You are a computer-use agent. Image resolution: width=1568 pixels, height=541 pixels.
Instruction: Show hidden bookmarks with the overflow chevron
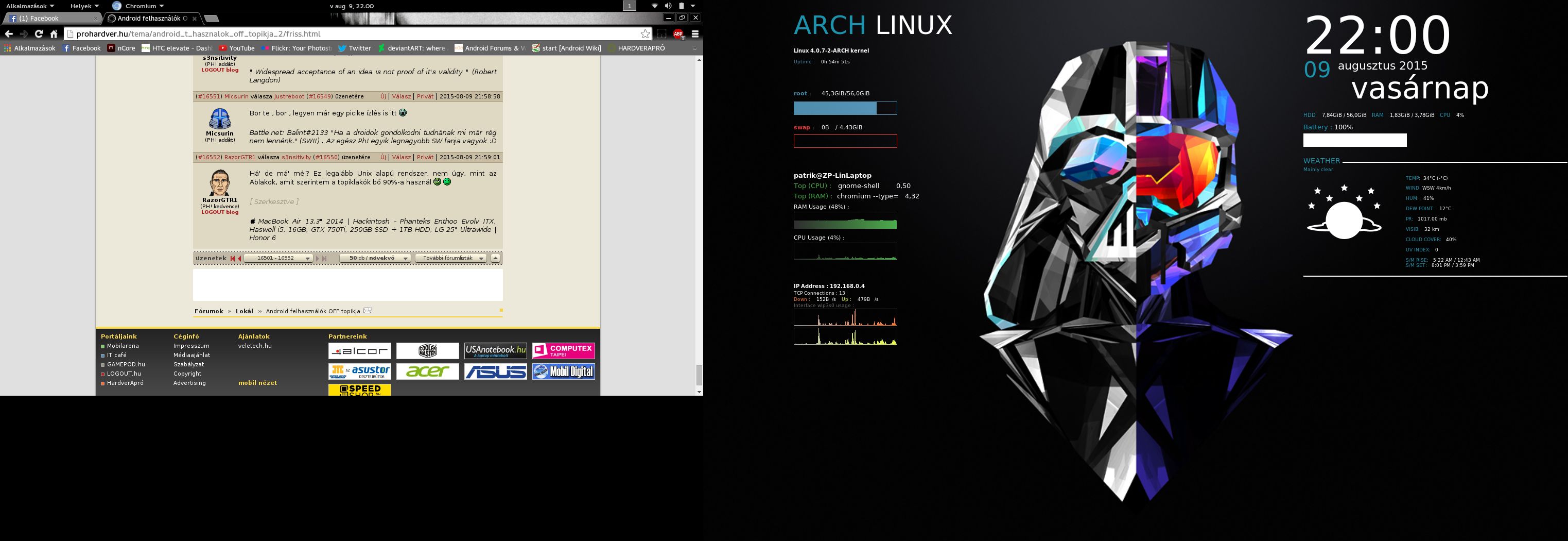tap(694, 49)
